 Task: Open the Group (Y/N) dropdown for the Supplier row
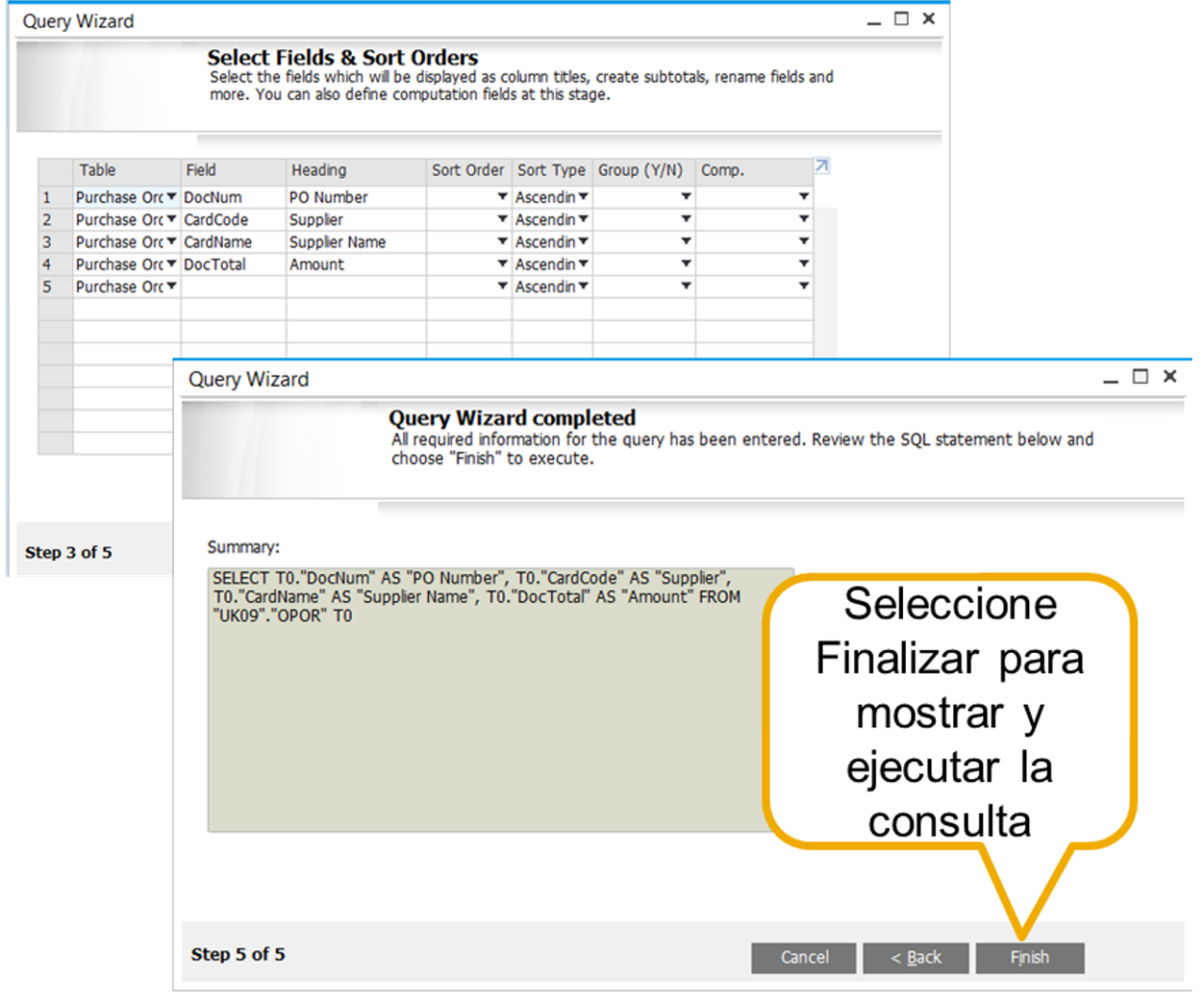point(685,219)
